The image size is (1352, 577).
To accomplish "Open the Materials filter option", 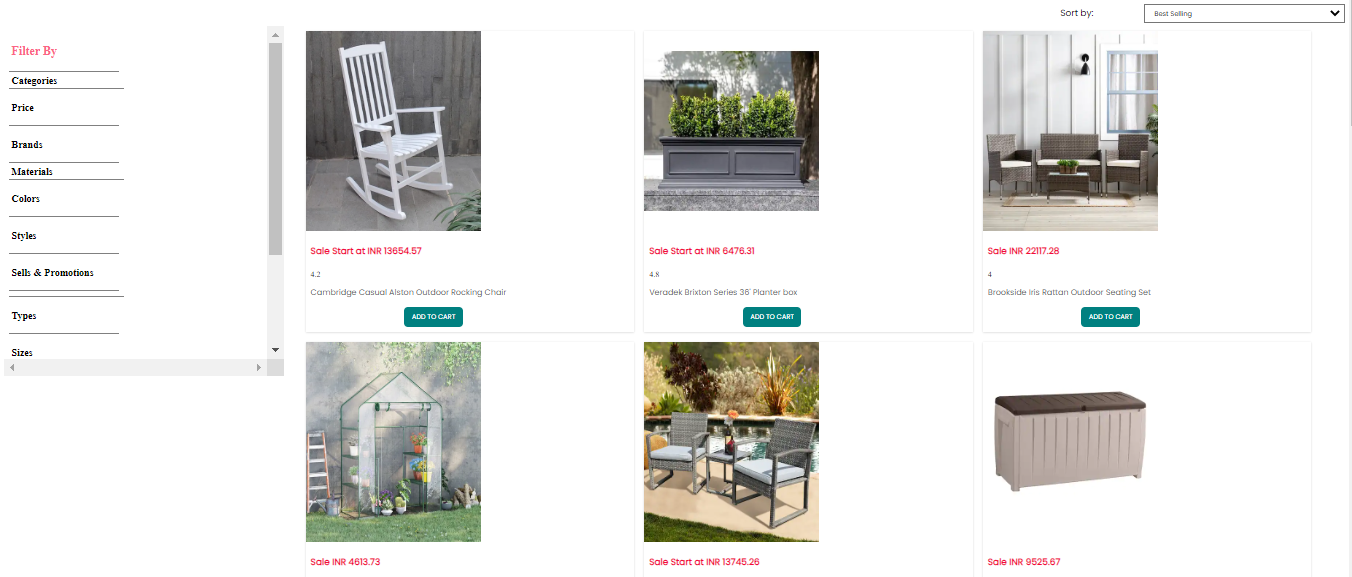I will coord(32,172).
